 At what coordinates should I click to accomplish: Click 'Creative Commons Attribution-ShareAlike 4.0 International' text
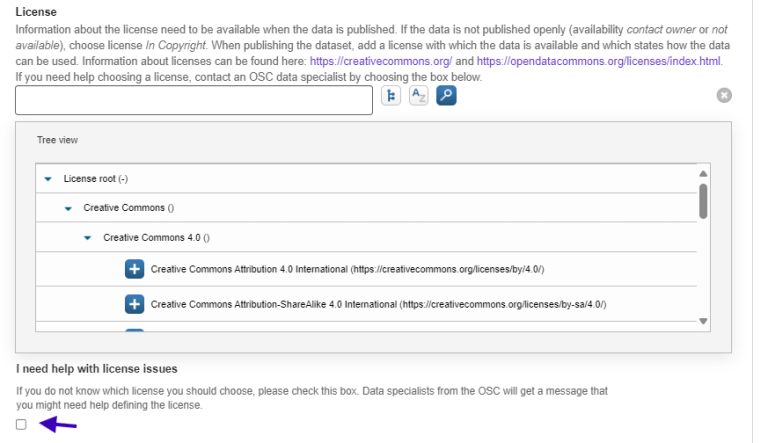pos(378,304)
